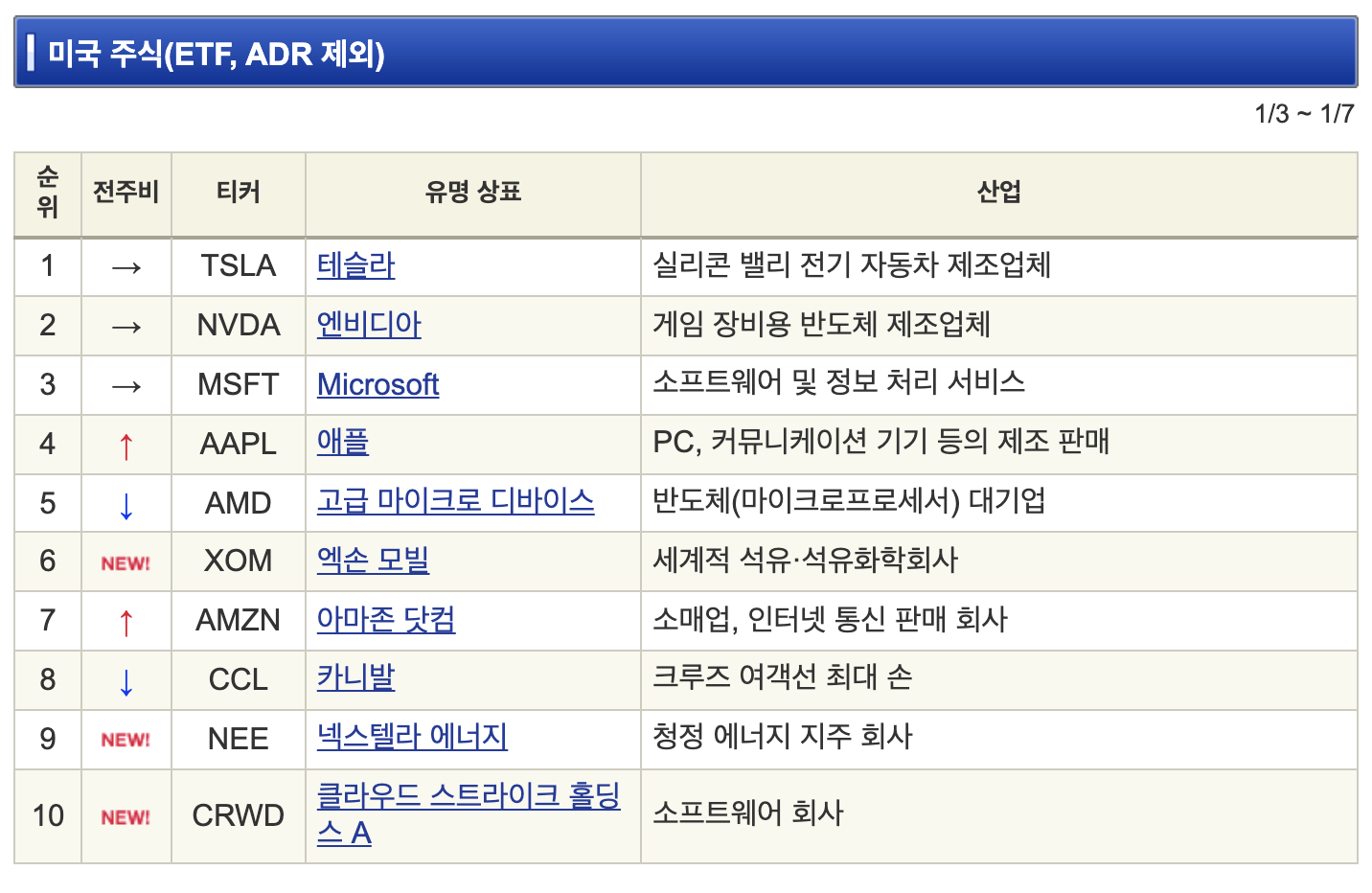Open the 아마존 닷컴 link
Viewport: 1372px width, 893px height.
pos(386,620)
